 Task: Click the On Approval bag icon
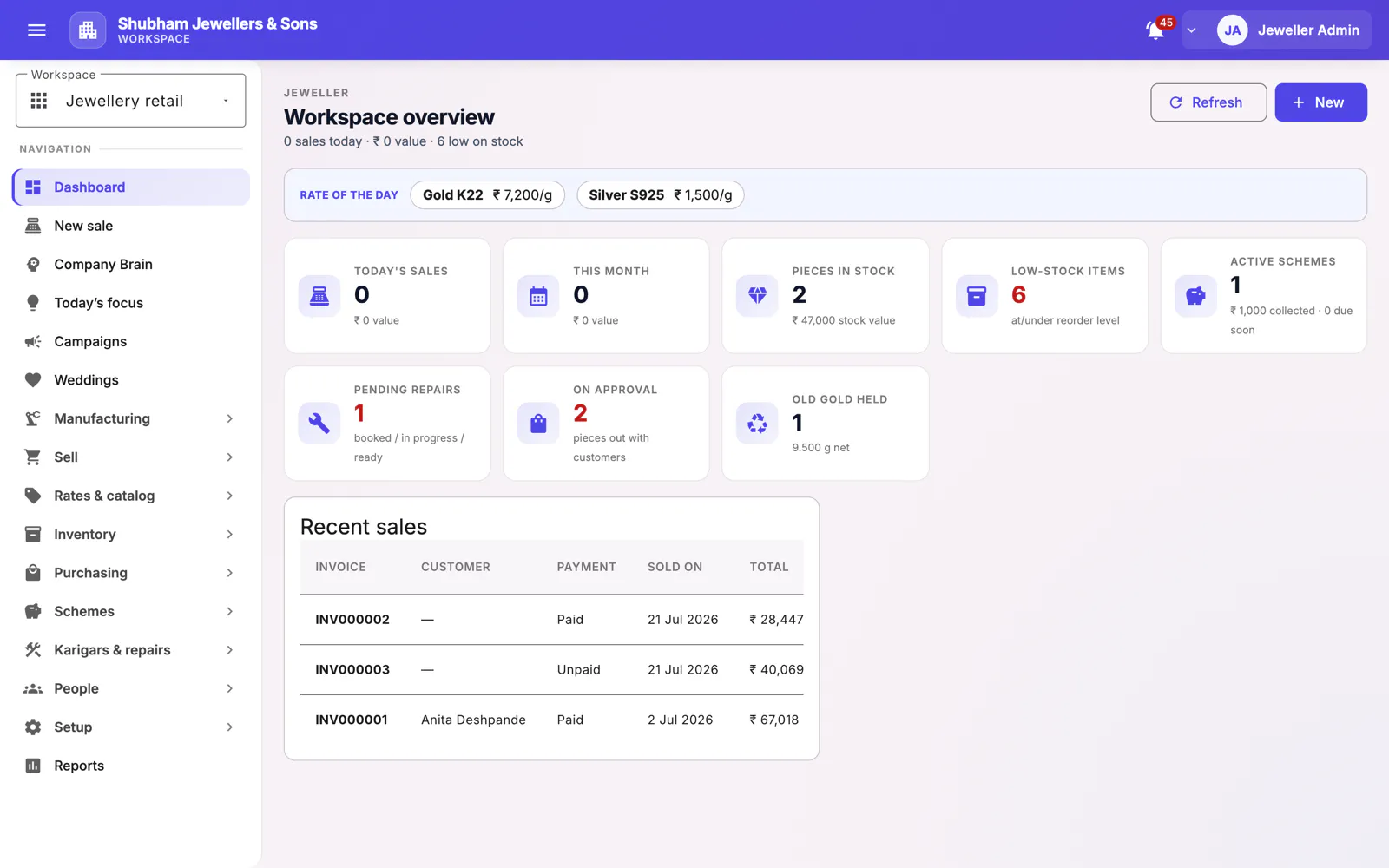pos(538,424)
